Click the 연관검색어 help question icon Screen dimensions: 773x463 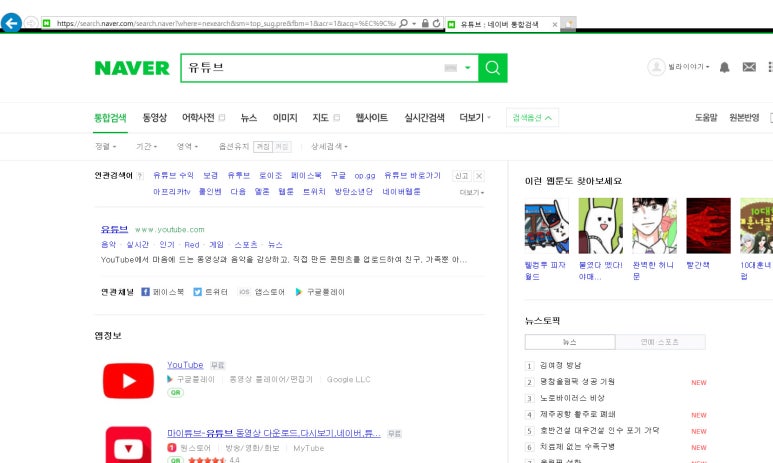point(140,176)
